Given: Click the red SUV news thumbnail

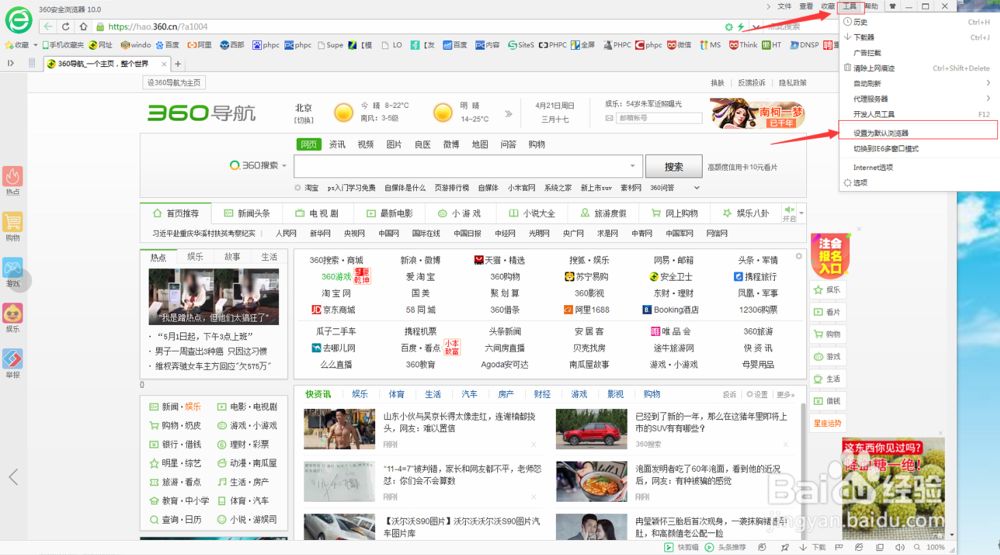Looking at the screenshot, I should click(591, 429).
